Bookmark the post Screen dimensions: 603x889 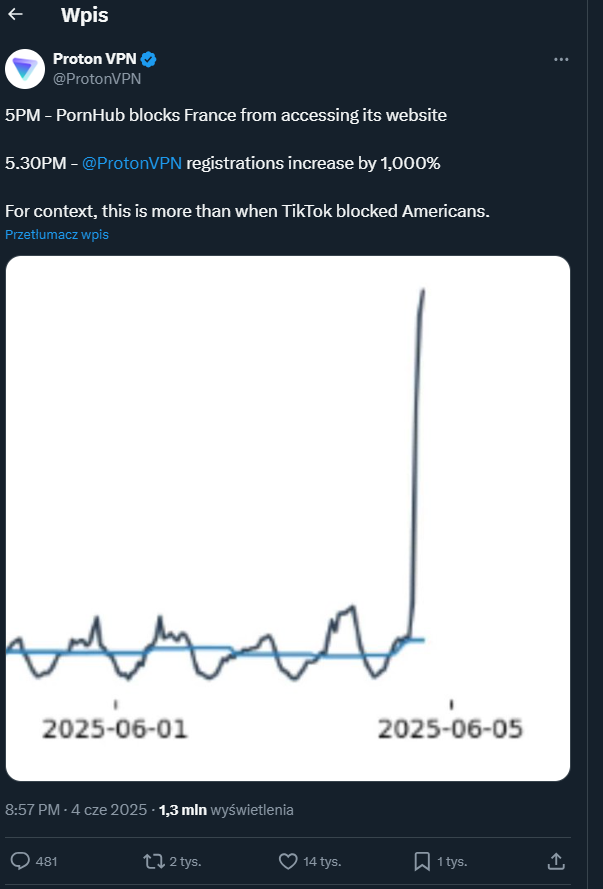(x=422, y=862)
